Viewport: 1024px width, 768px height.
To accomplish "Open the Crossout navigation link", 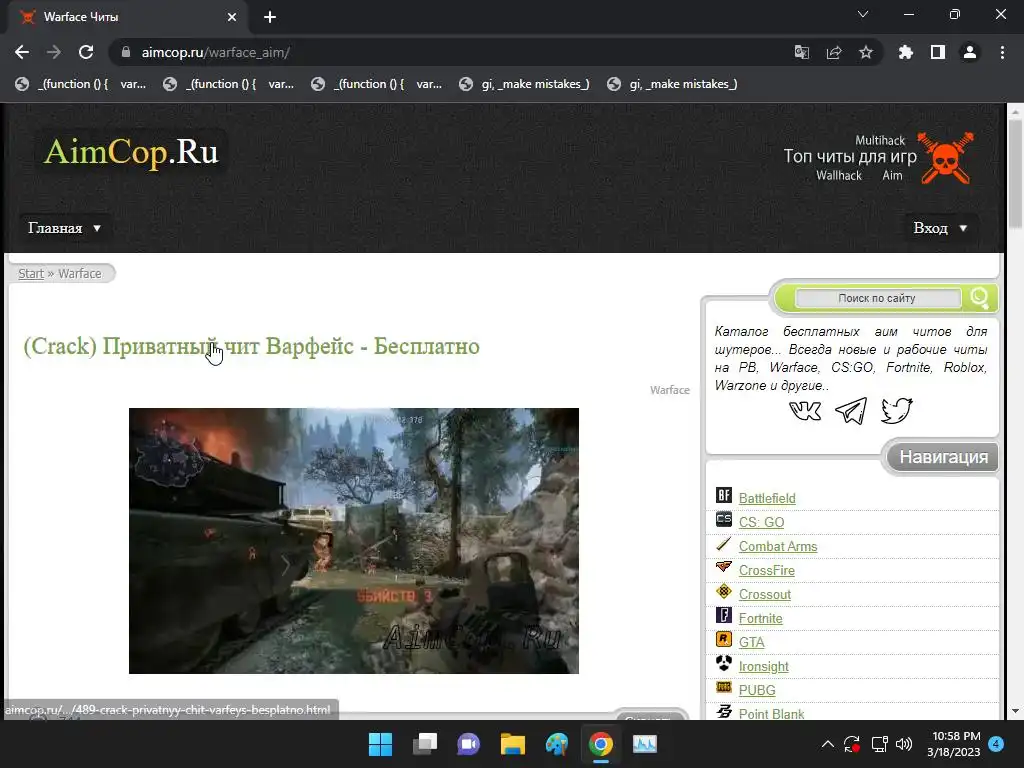I will (765, 594).
